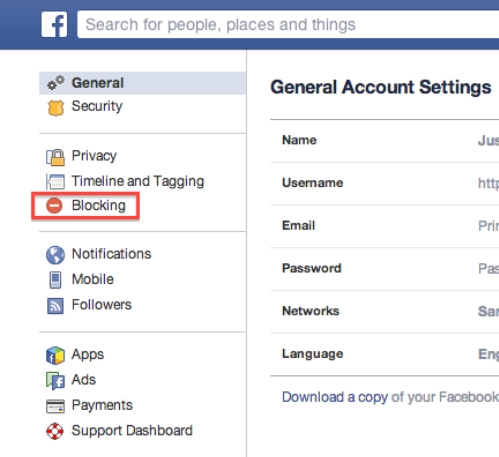Click the General gears icon
The height and width of the screenshot is (457, 499).
point(55,83)
